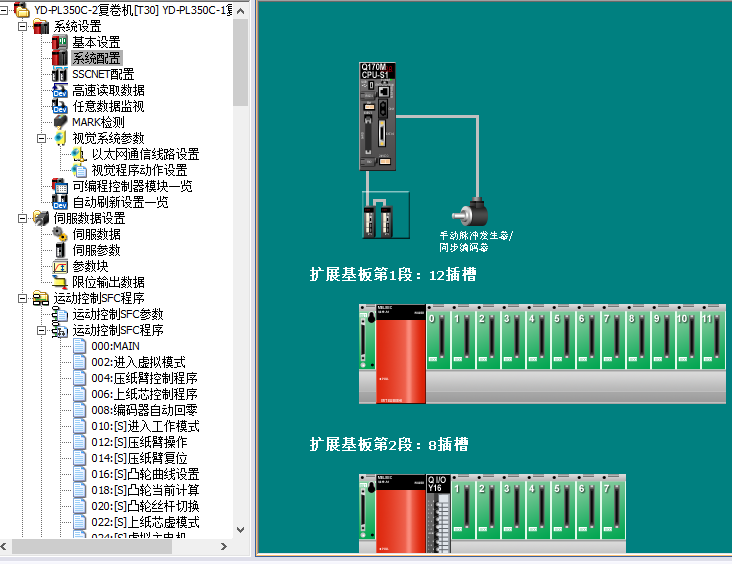Click the MARK检测 sensor icon
Image resolution: width=732 pixels, height=564 pixels.
click(x=60, y=122)
